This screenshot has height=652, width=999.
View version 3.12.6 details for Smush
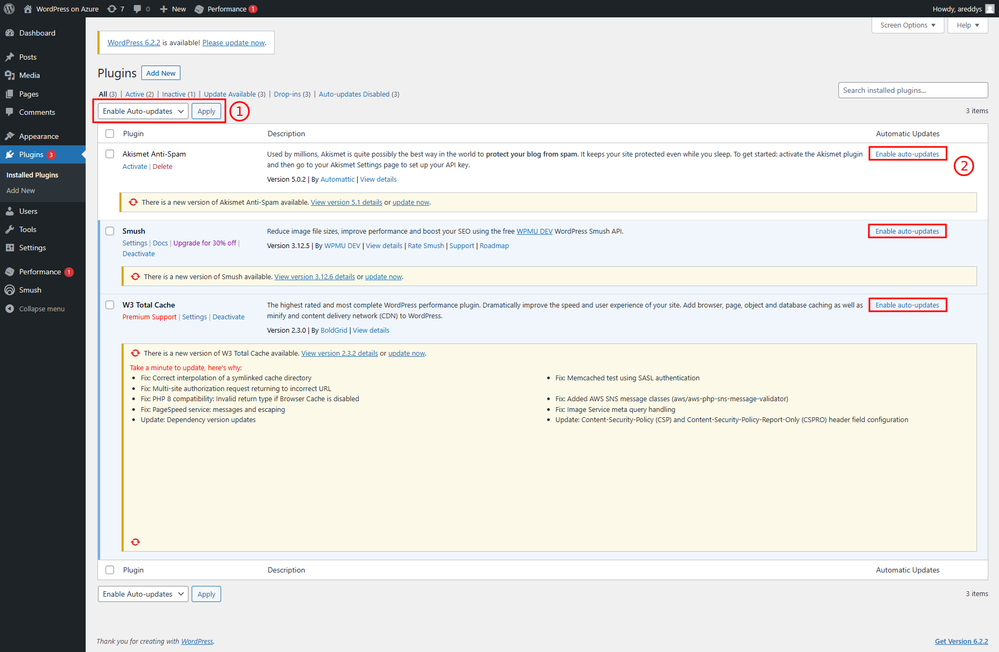(315, 277)
